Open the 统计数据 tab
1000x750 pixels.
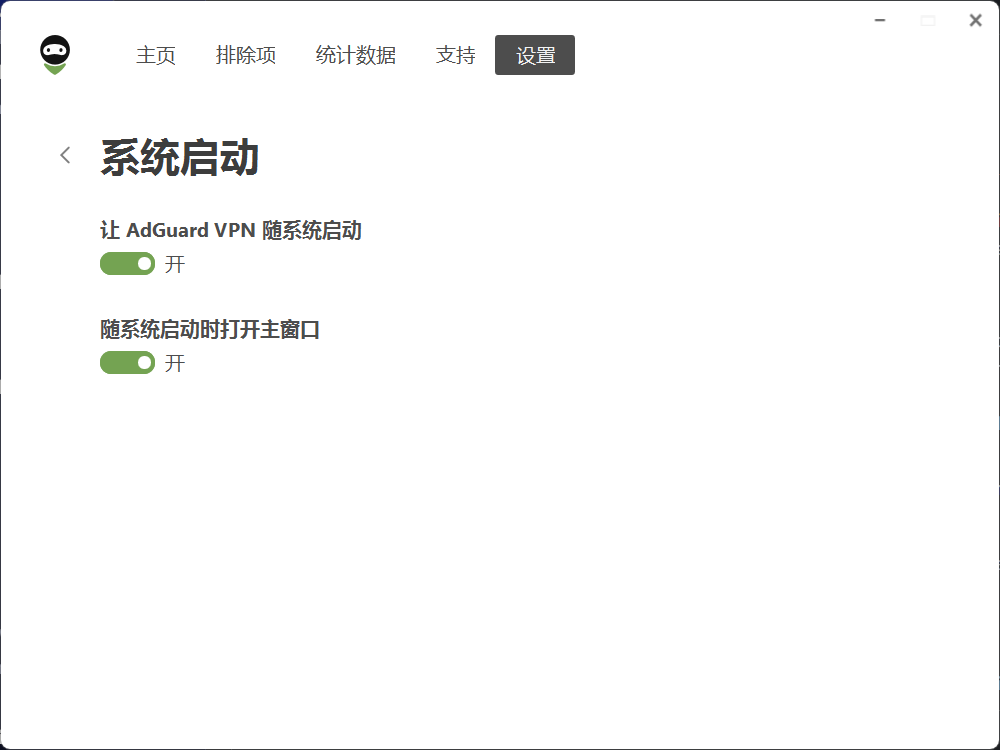point(355,55)
